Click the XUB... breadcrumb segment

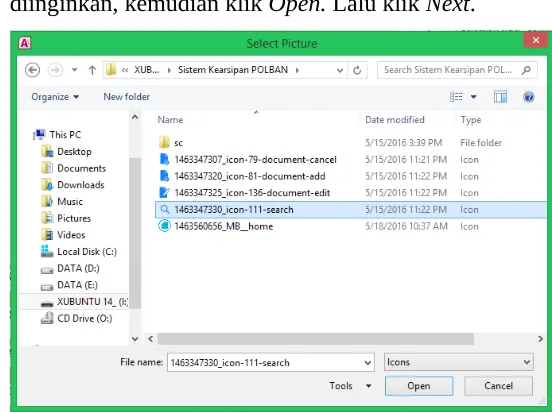[146, 70]
